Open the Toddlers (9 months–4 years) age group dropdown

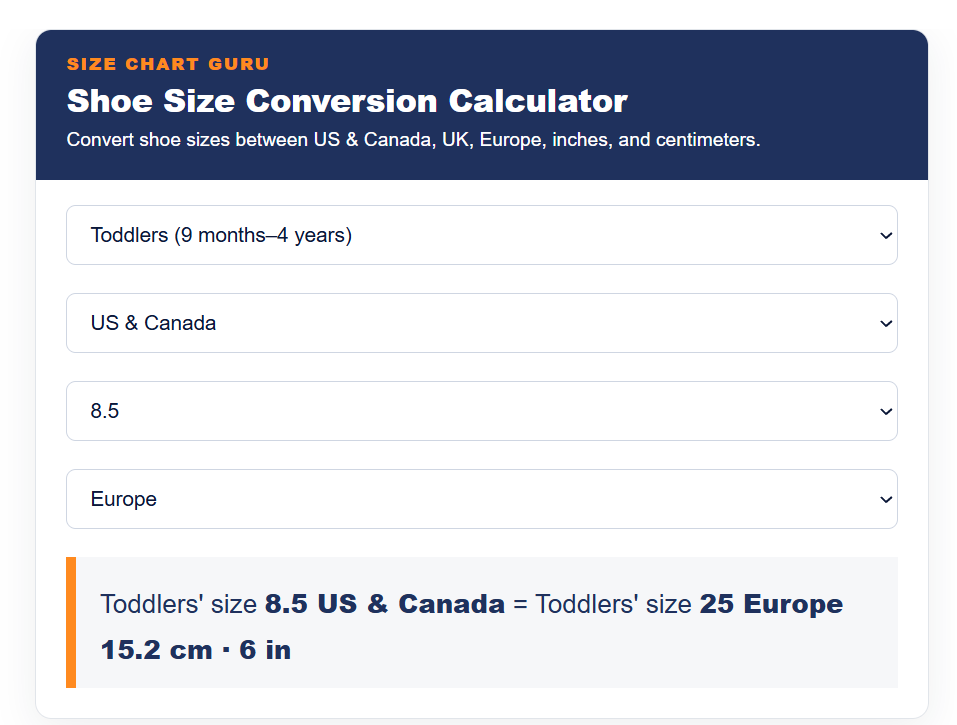(x=482, y=235)
